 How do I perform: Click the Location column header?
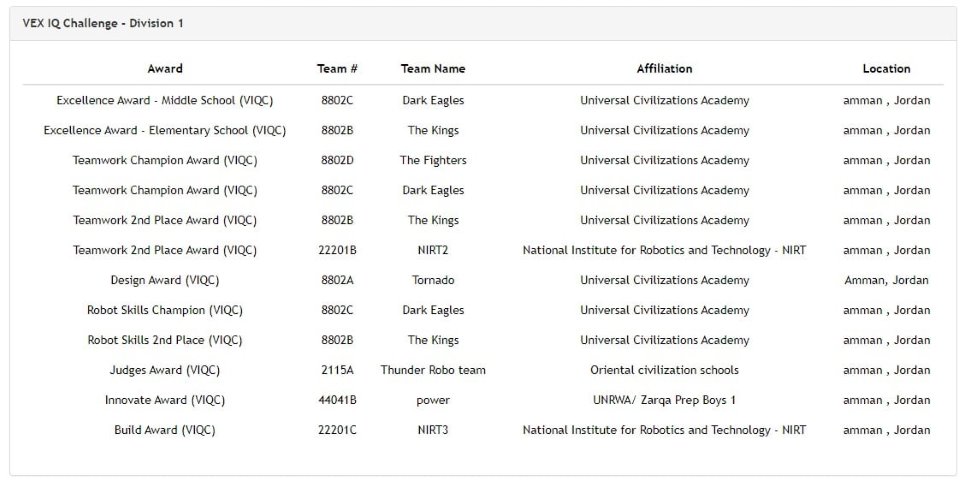[886, 69]
